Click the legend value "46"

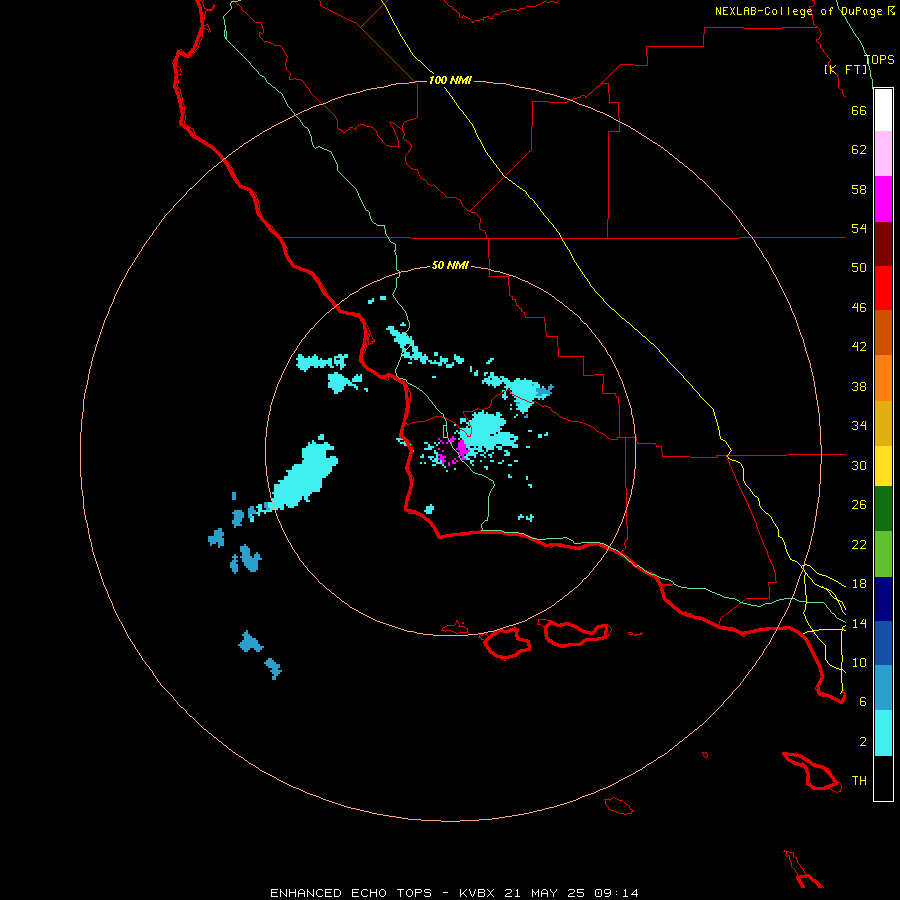859,308
